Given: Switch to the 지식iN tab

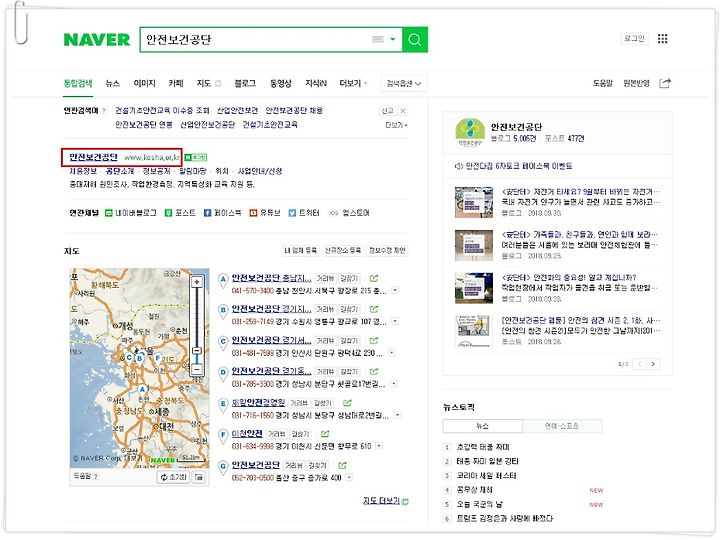Looking at the screenshot, I should (x=316, y=83).
